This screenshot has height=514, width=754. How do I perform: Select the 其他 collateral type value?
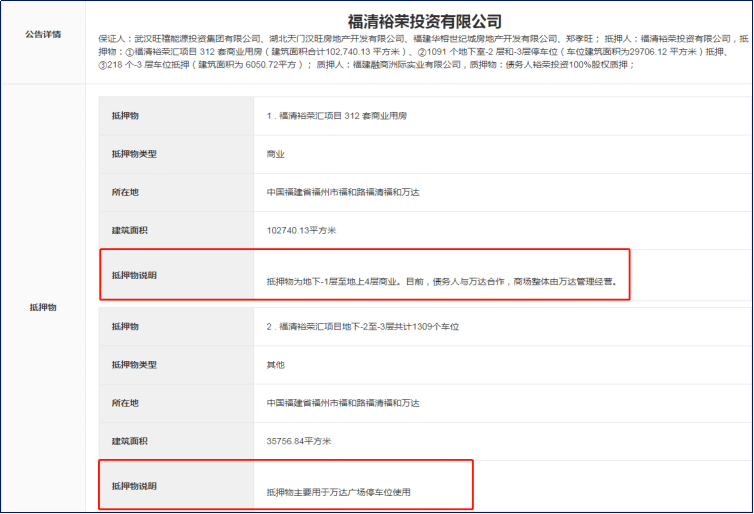(276, 365)
